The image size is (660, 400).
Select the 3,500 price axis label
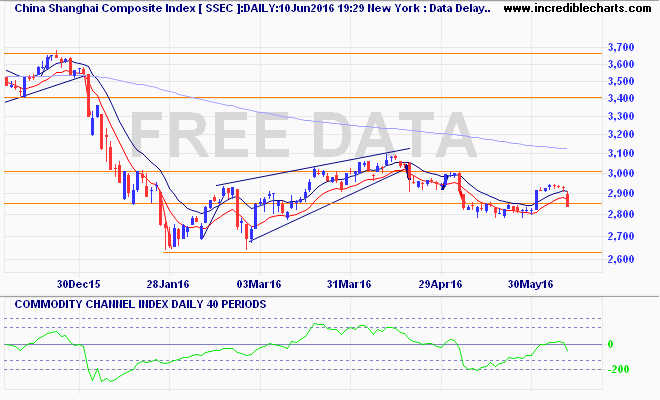click(621, 81)
